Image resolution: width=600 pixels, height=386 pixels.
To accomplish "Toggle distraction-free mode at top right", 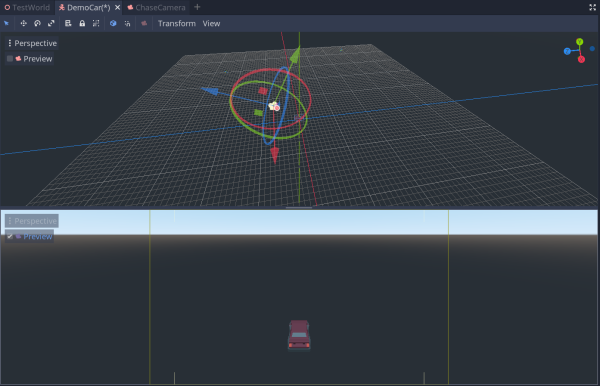I will pos(592,7).
